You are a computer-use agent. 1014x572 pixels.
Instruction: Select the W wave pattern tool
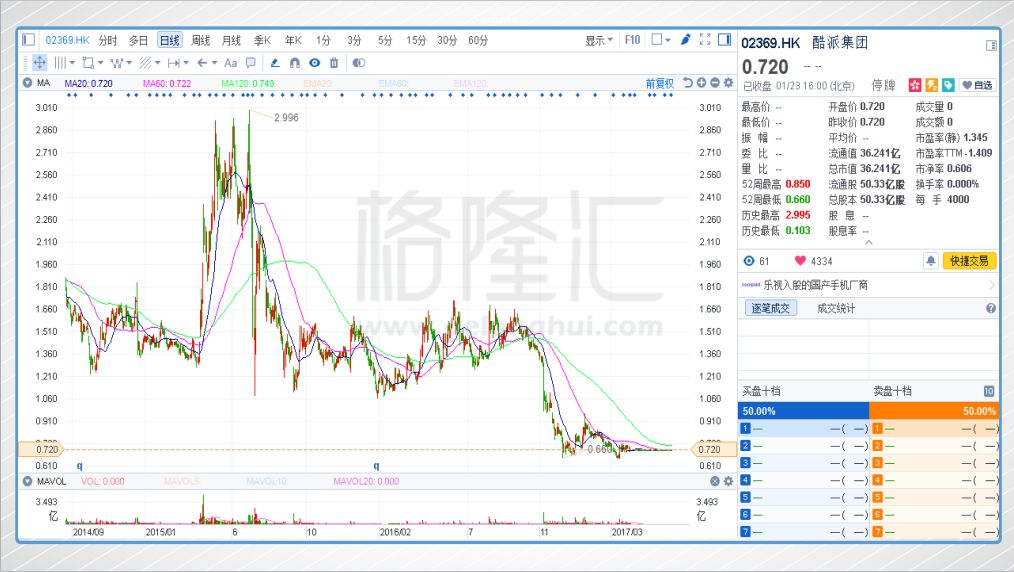click(116, 63)
